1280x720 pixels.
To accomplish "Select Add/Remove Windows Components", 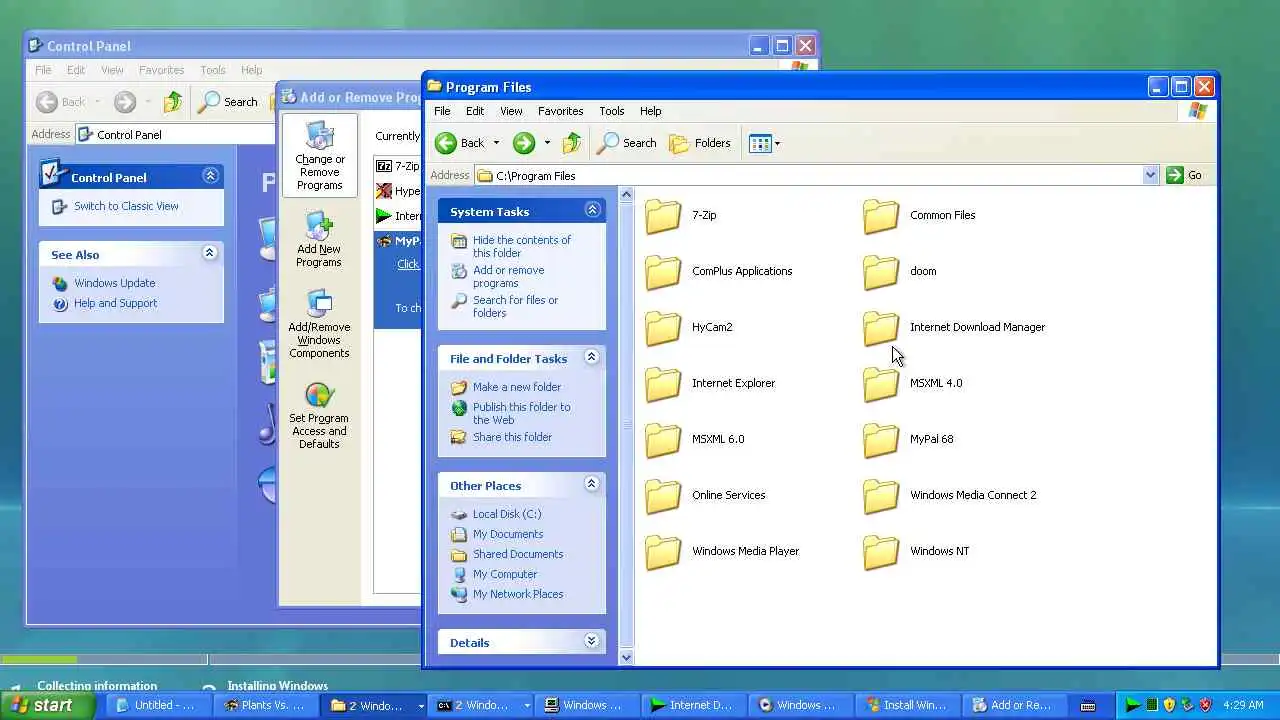I will [x=319, y=325].
